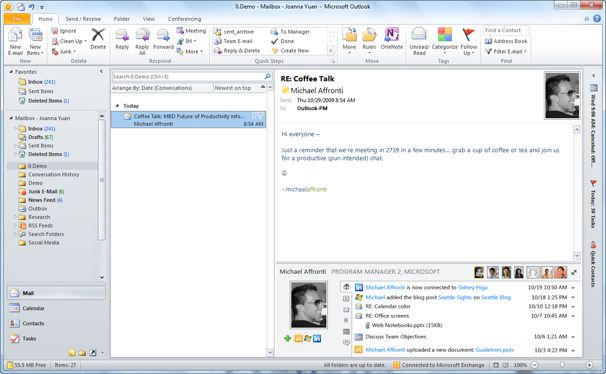This screenshot has width=606, height=374.
Task: Run the Done quick step
Action: [283, 41]
